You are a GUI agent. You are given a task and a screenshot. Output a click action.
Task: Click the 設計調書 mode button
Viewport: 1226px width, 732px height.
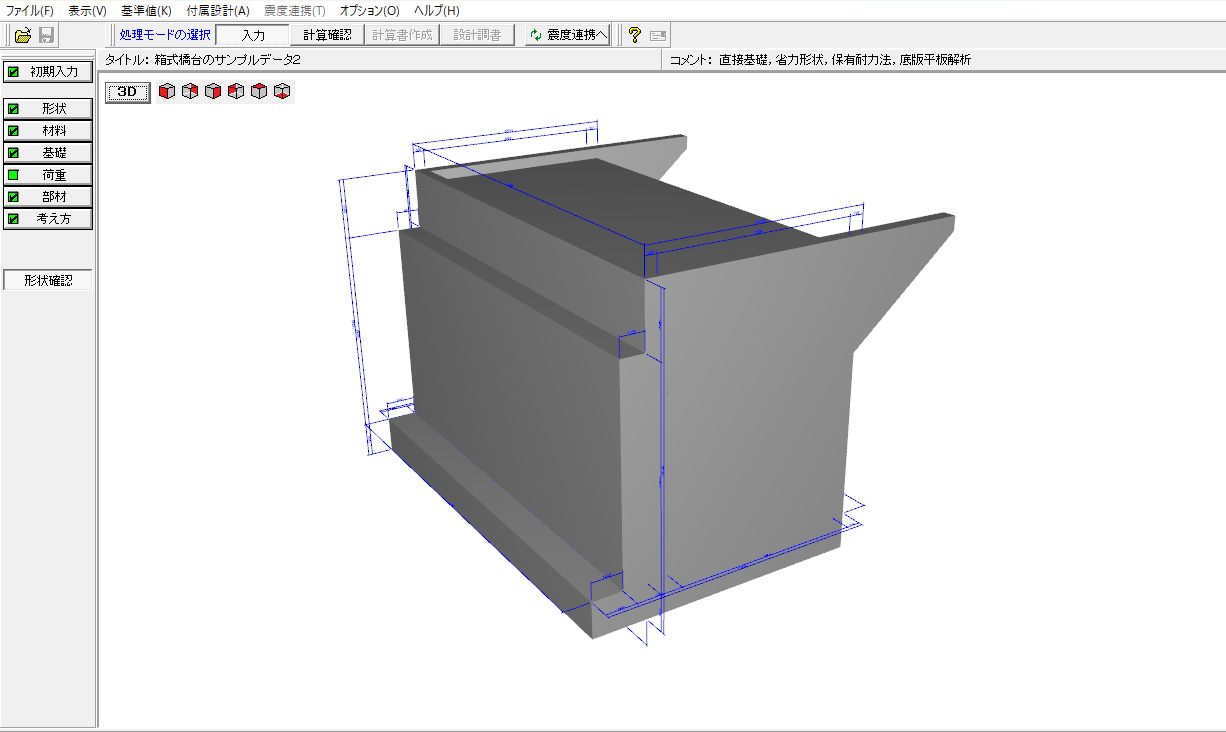point(477,35)
